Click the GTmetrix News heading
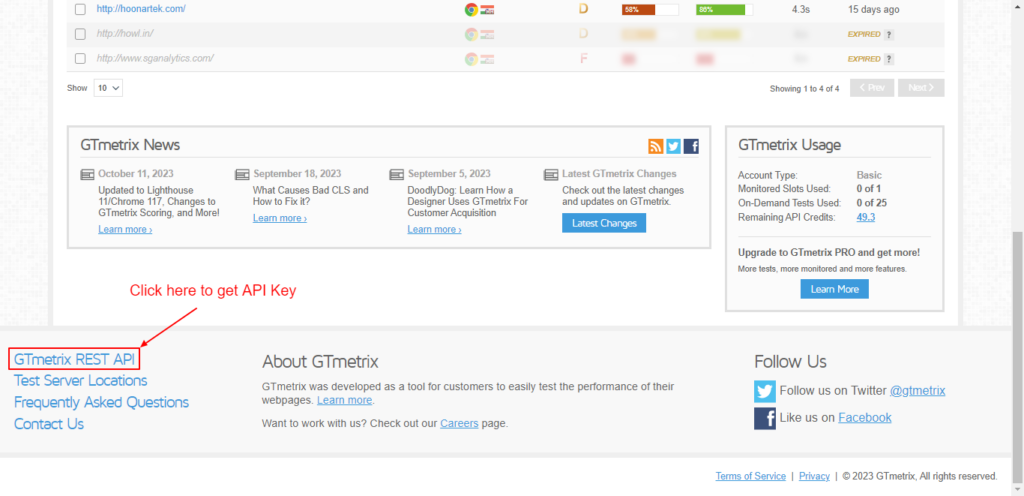The width and height of the screenshot is (1024, 496). tap(131, 145)
